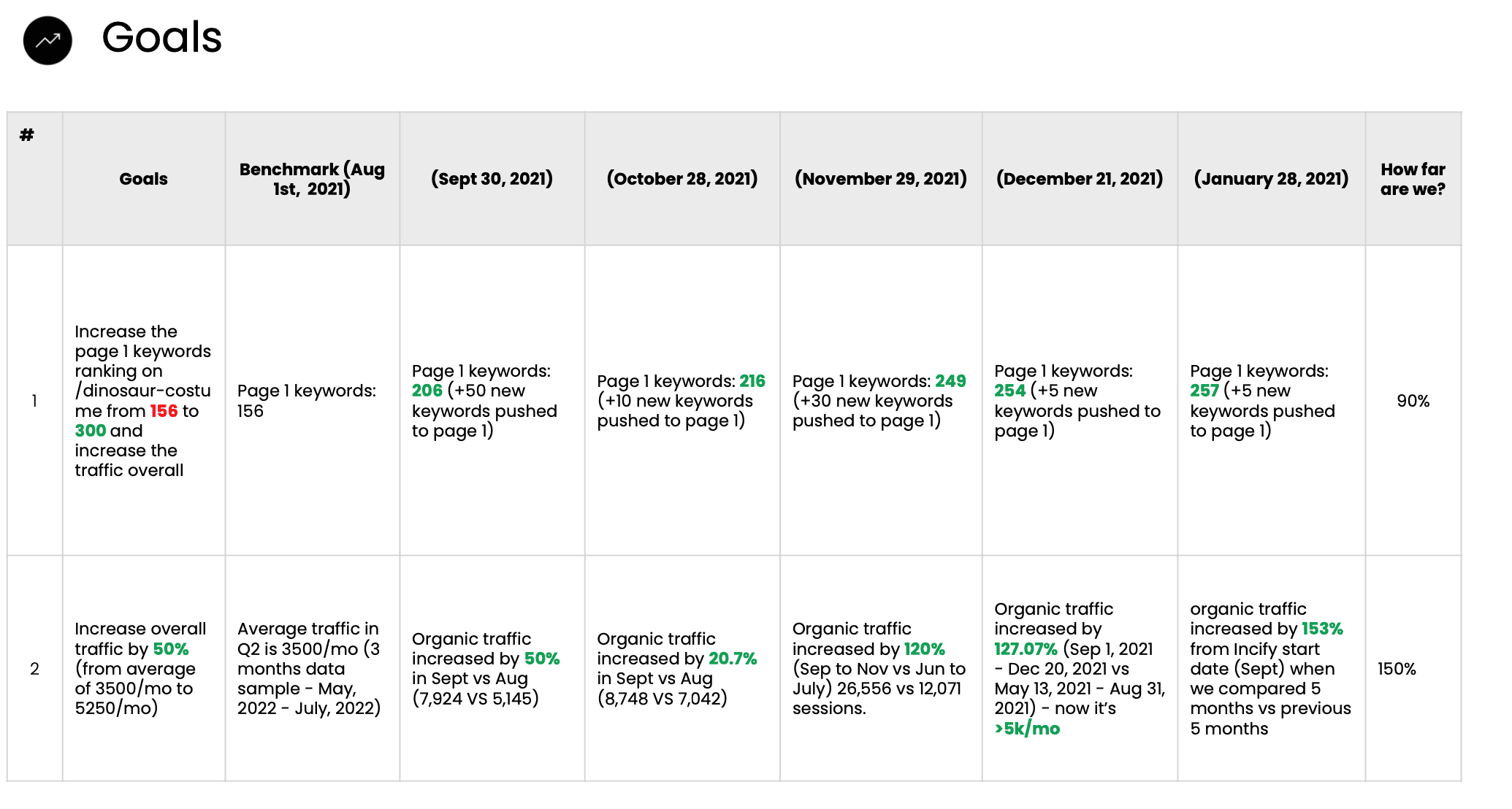
Task: Click the dinosaur-costume keywords goal cell
Action: coord(143,401)
